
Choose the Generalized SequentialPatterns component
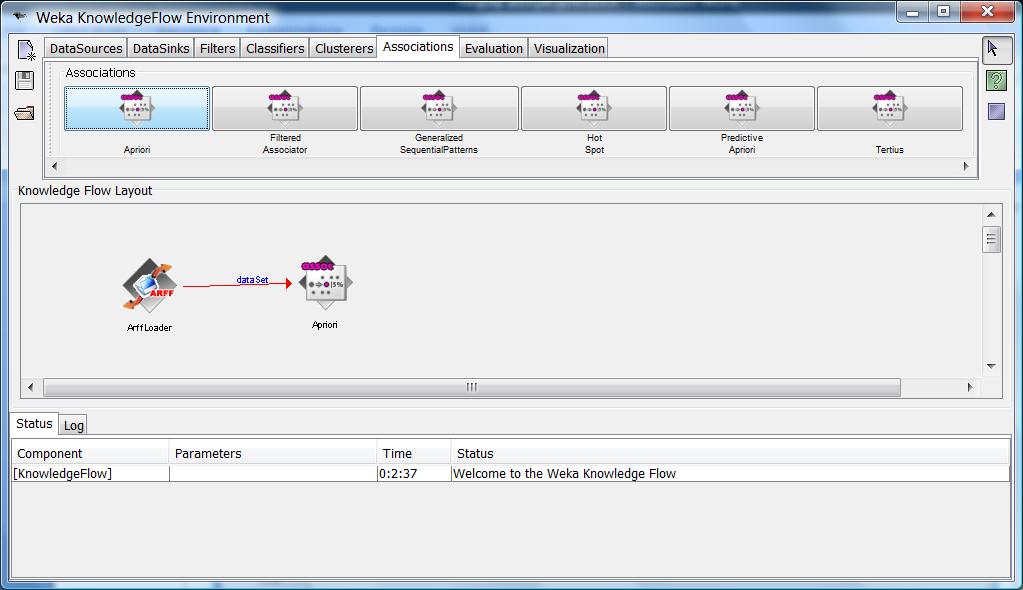439,108
